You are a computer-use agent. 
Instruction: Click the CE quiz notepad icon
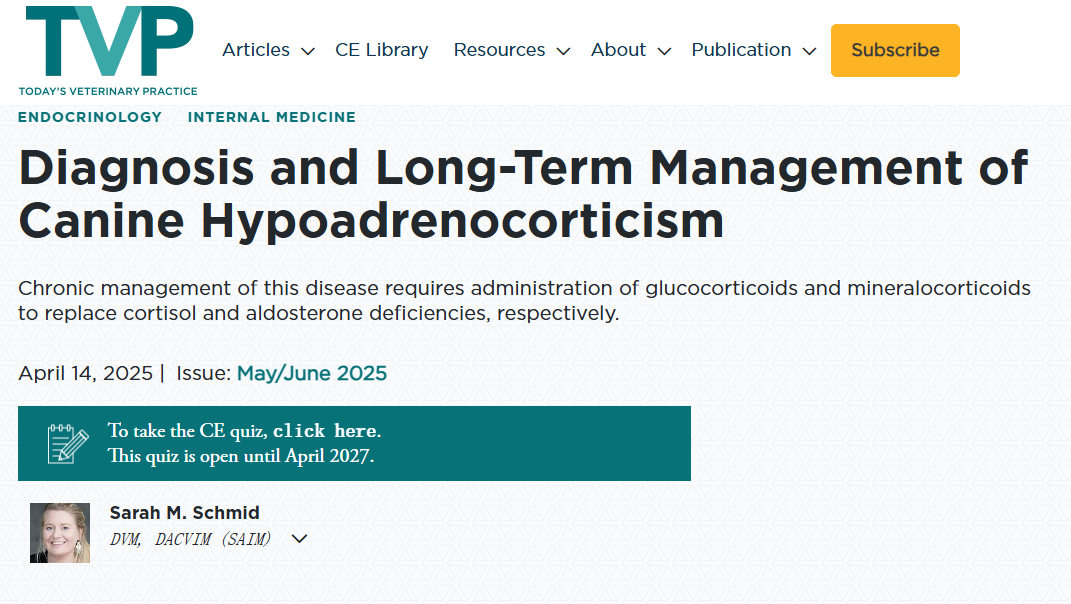[68, 443]
